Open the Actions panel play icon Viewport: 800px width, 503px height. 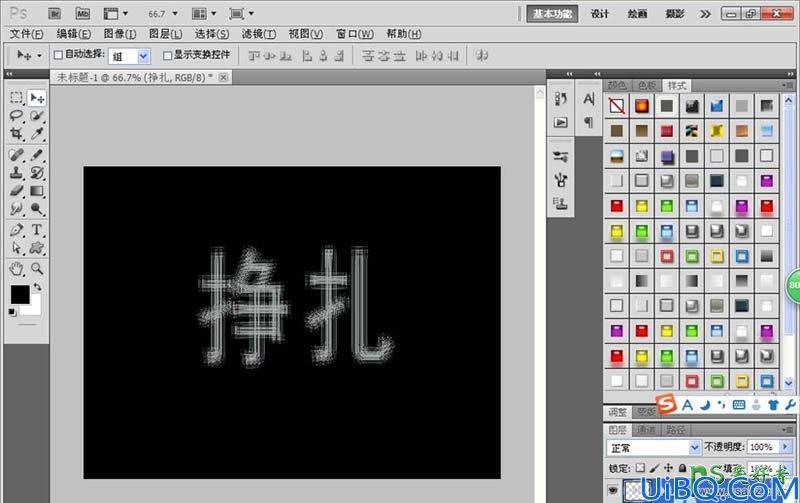point(561,122)
